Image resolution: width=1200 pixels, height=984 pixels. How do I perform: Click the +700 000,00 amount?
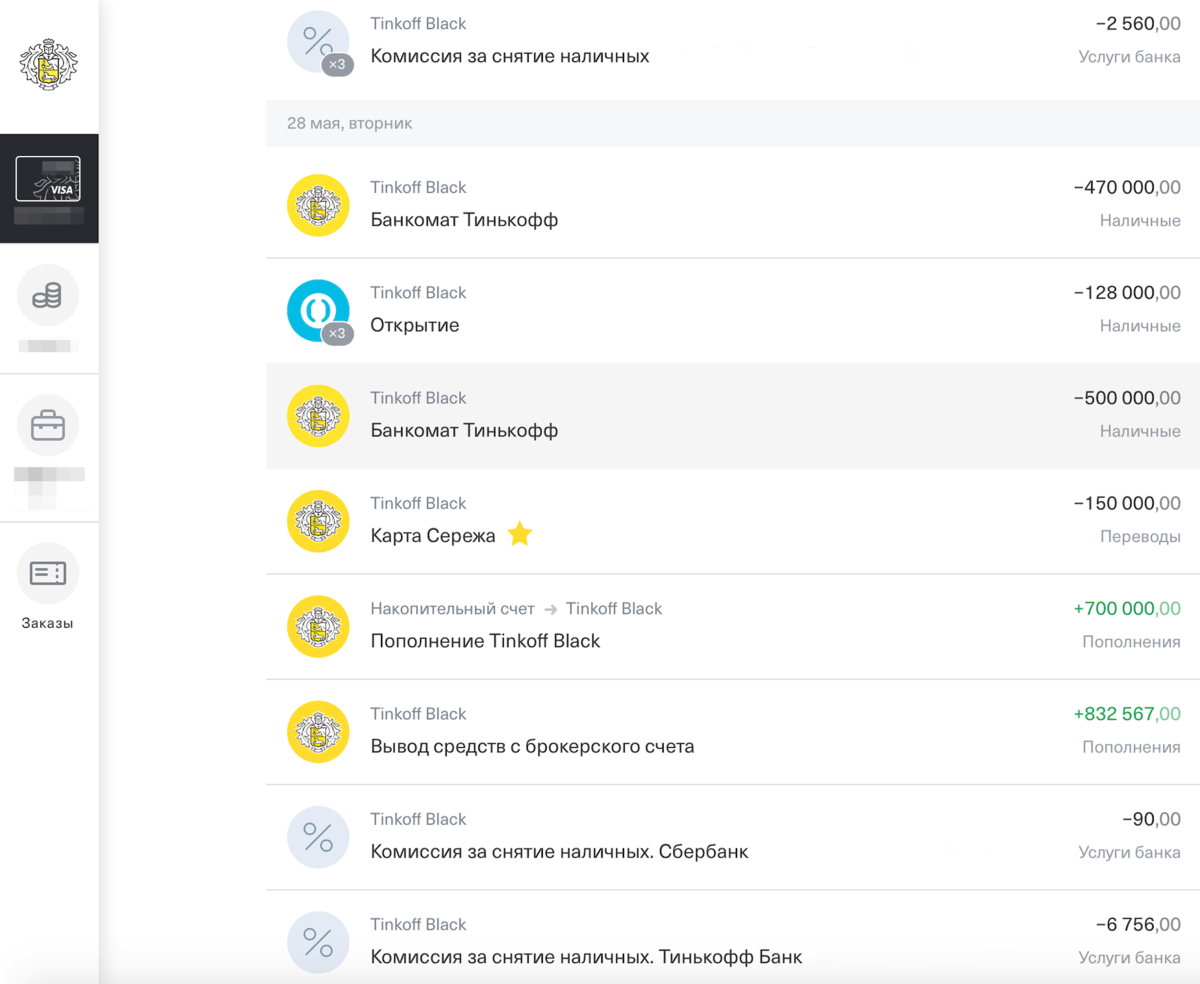[x=1127, y=609]
